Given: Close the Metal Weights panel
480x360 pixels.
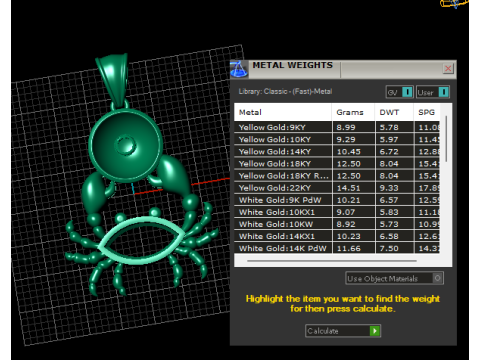Looking at the screenshot, I should [x=448, y=69].
